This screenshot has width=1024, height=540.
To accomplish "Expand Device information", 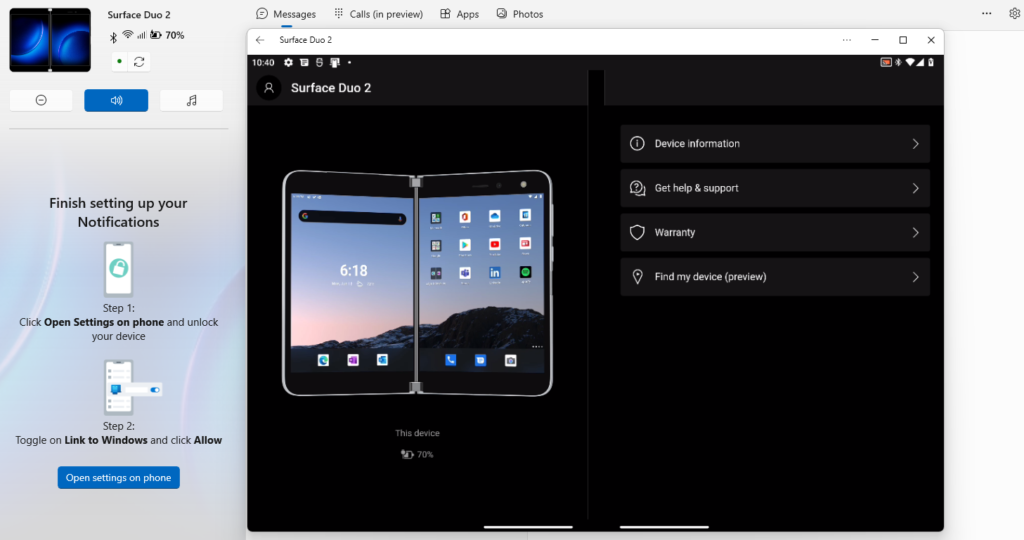I will point(775,144).
